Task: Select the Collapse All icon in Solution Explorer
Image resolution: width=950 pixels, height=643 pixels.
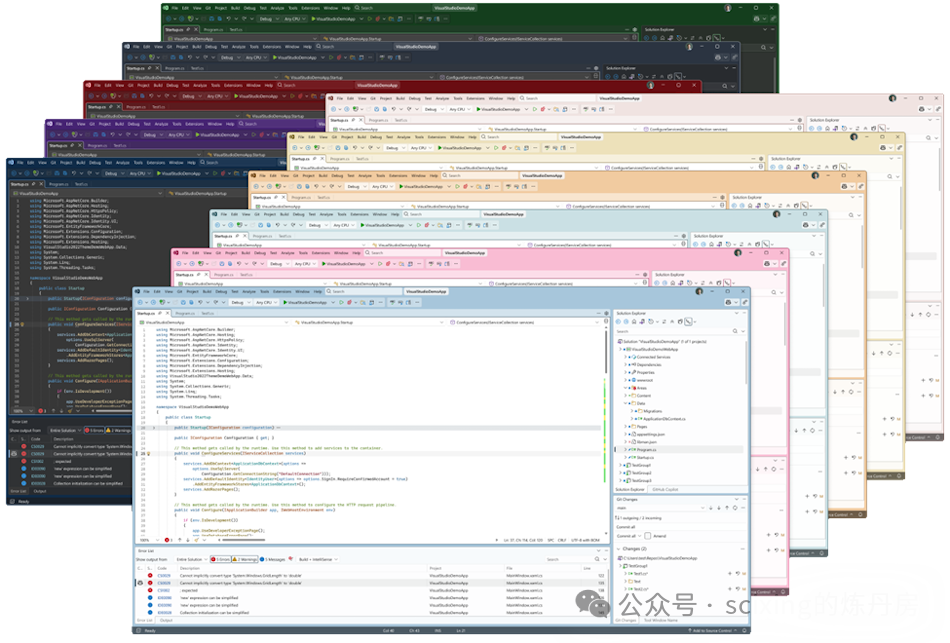Action: coord(672,322)
